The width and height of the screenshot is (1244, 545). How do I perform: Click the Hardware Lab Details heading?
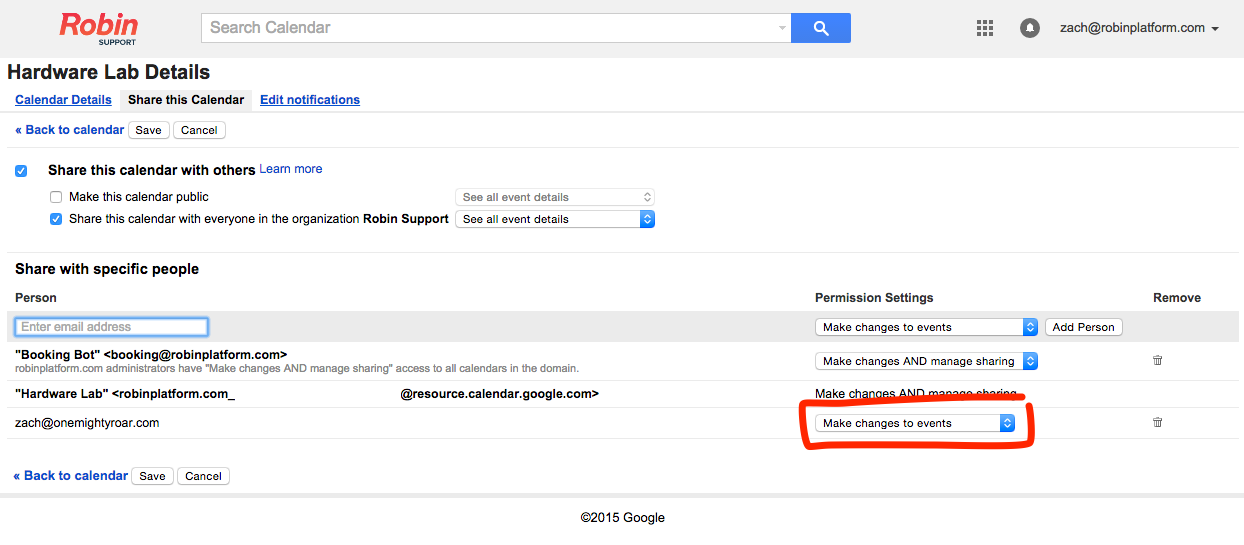pyautogui.click(x=108, y=72)
